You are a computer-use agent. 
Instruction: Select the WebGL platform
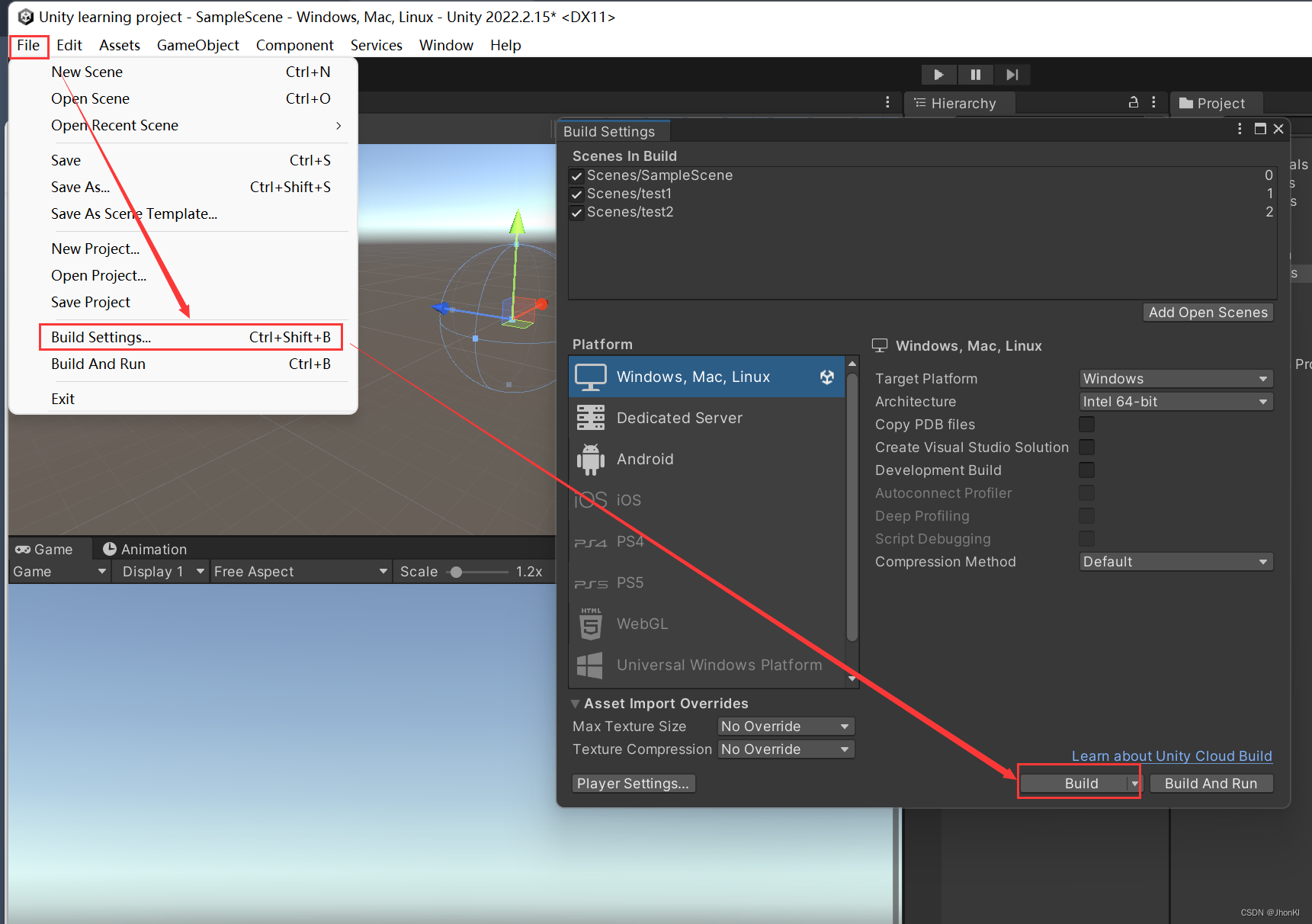point(706,624)
